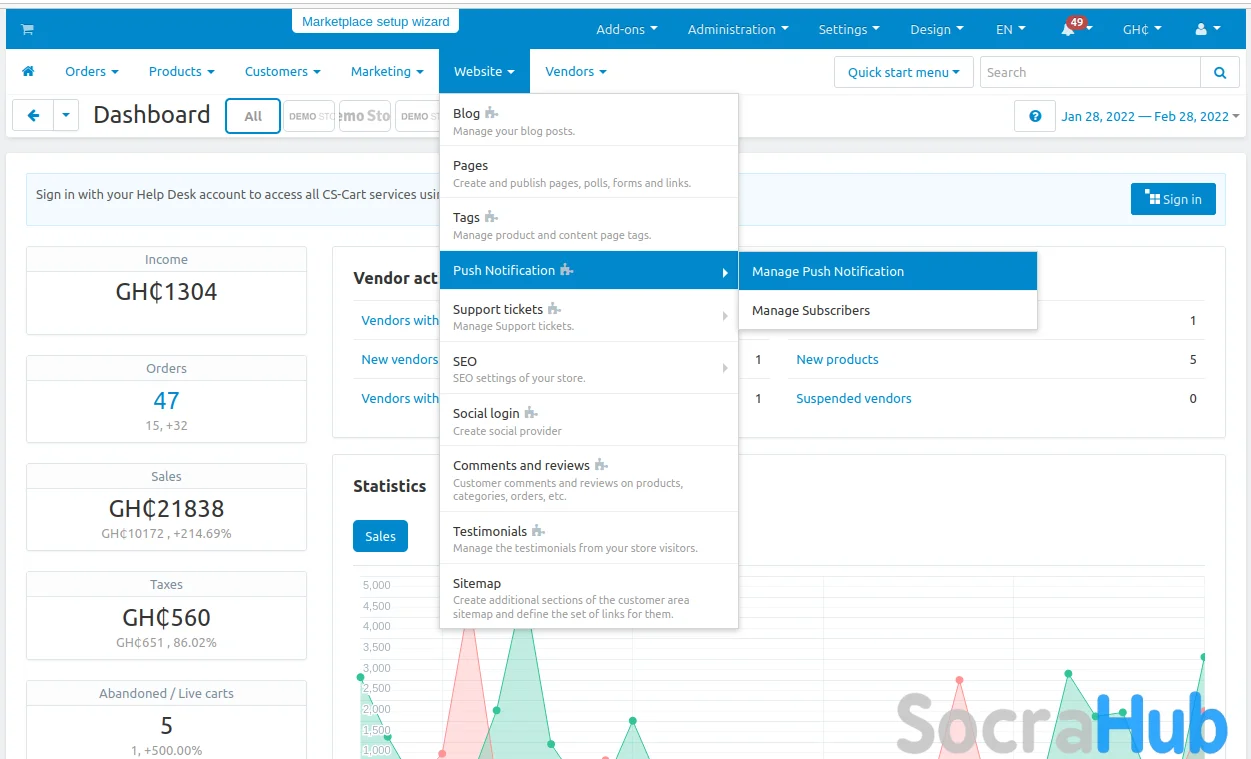
Task: Click the back arrow button
Action: pyautogui.click(x=33, y=116)
